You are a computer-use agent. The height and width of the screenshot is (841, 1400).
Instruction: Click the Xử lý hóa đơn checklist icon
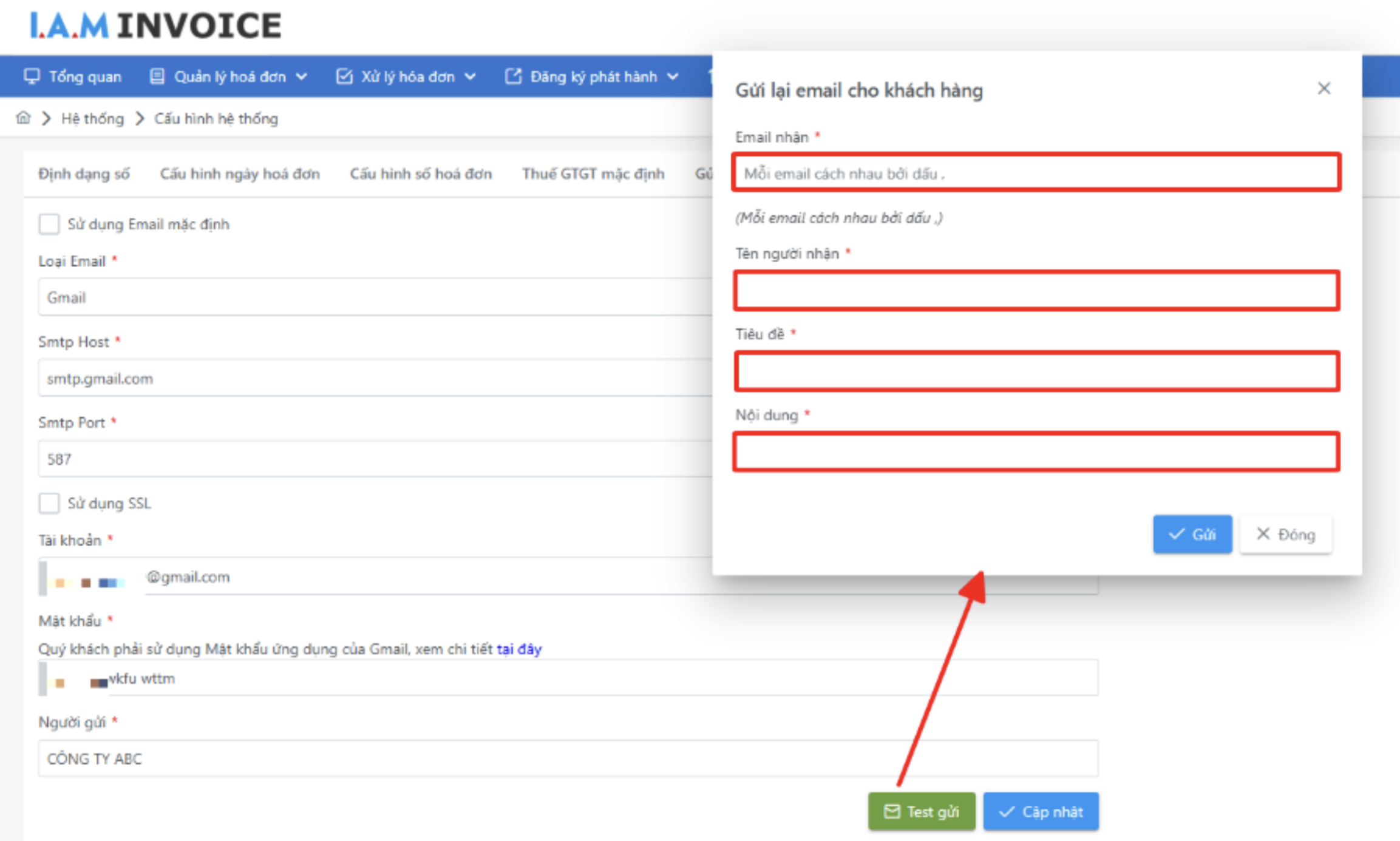[344, 76]
